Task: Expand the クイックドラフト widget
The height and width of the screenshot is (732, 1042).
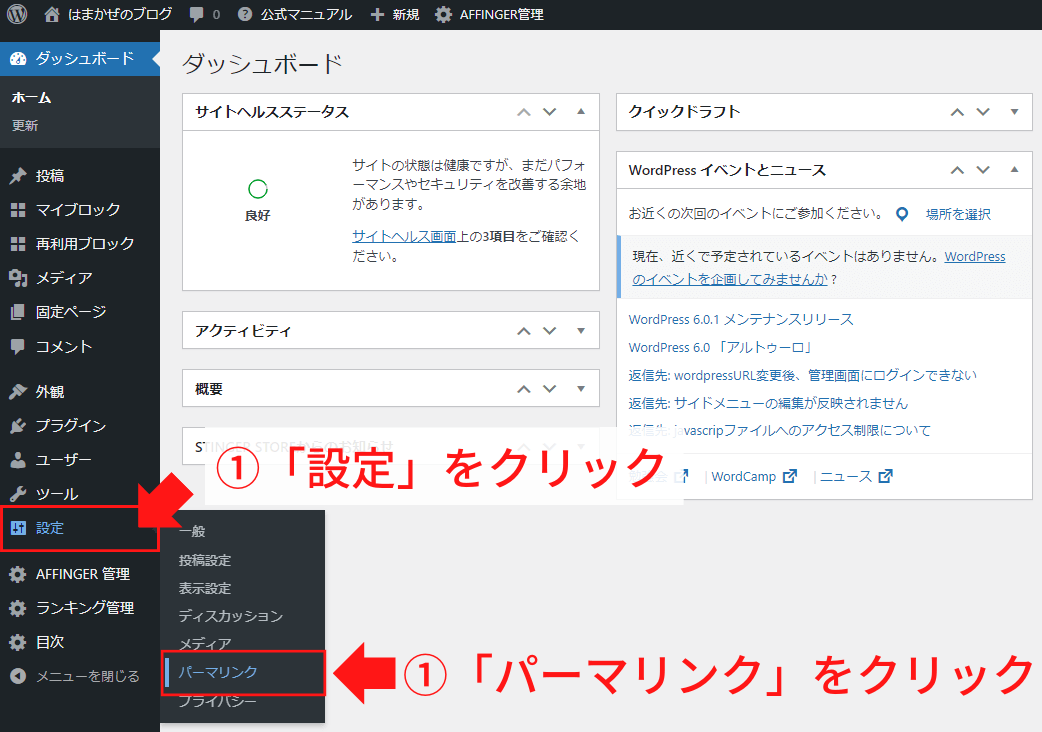Action: pyautogui.click(x=1013, y=112)
